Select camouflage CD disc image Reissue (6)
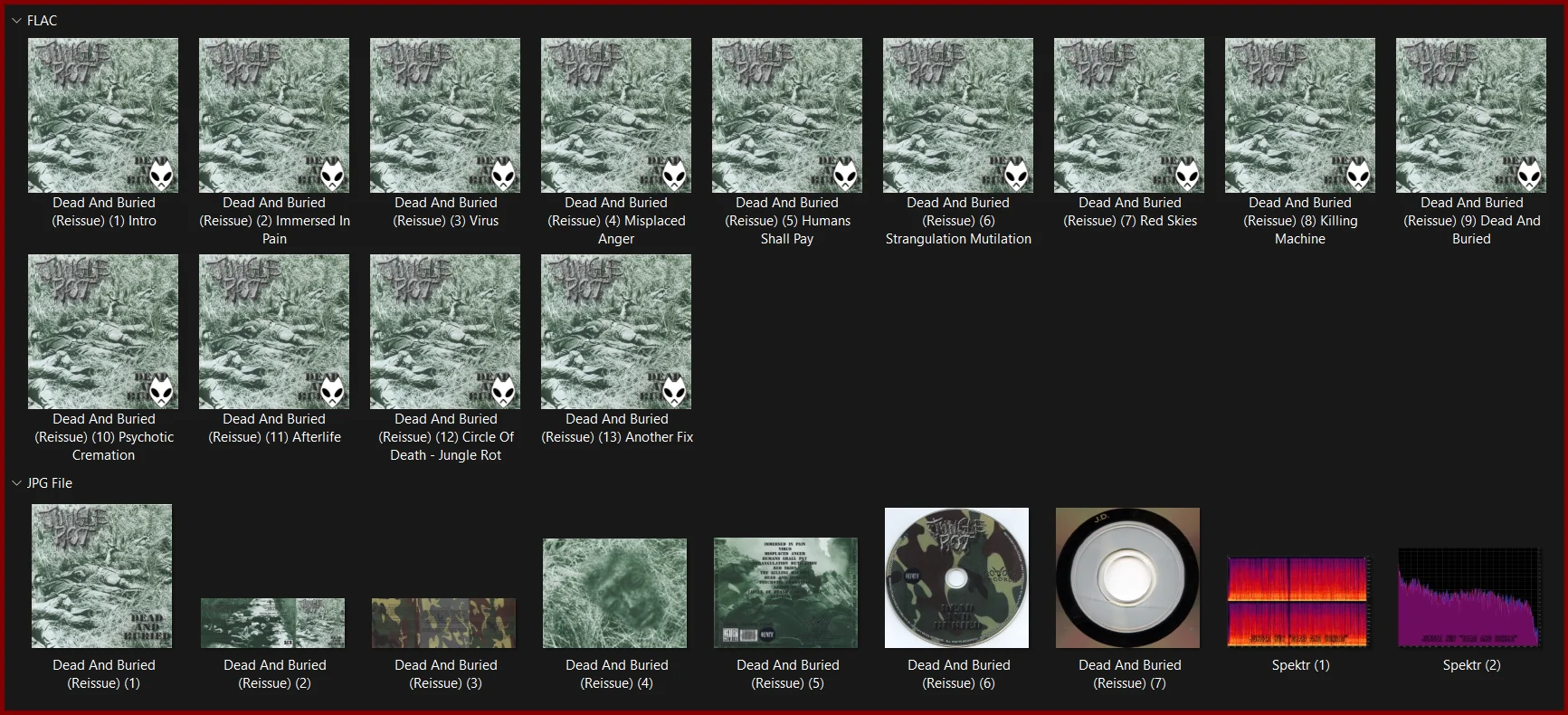The height and width of the screenshot is (715, 1568). tap(956, 577)
